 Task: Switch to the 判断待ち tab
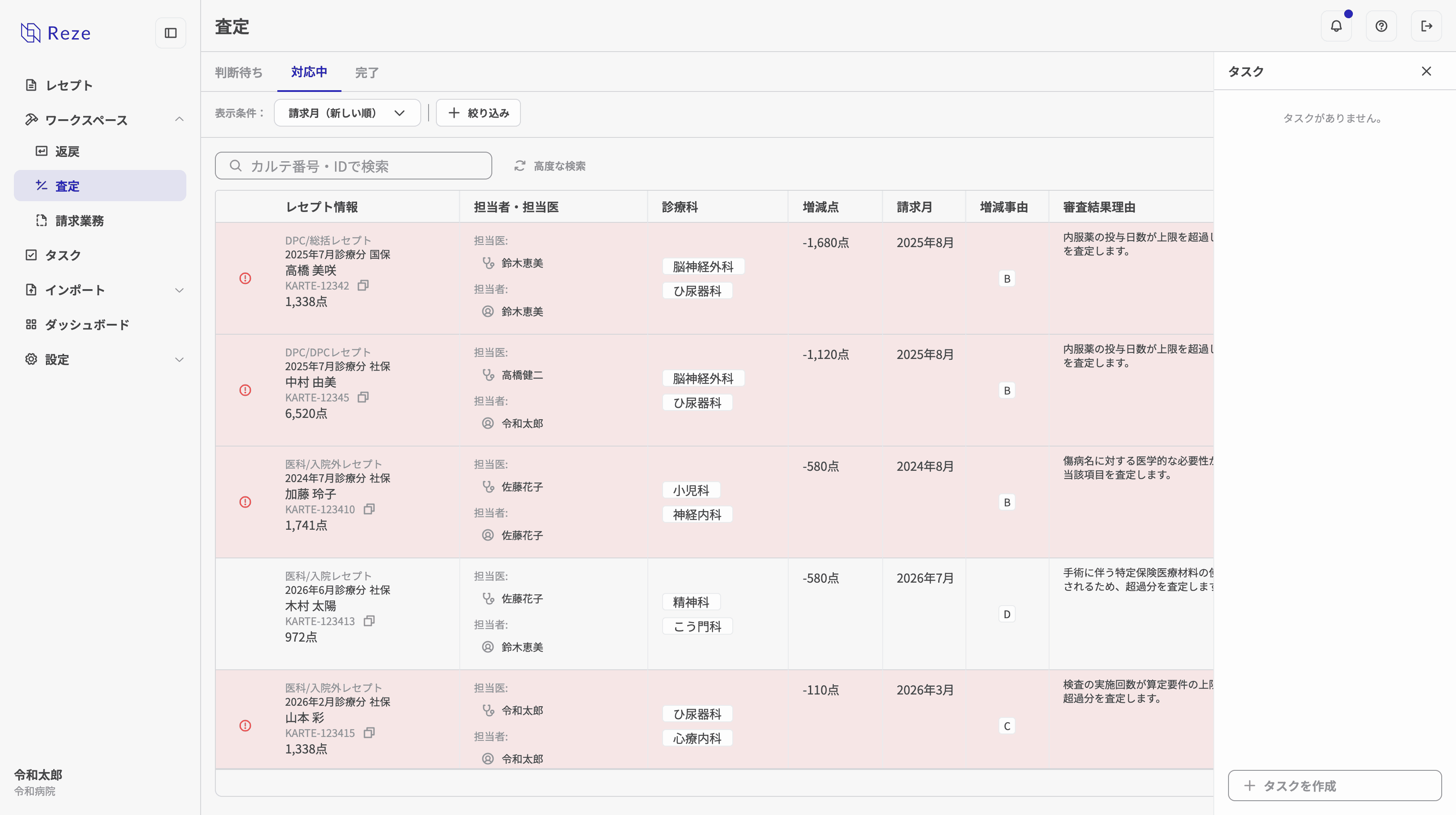click(x=238, y=72)
